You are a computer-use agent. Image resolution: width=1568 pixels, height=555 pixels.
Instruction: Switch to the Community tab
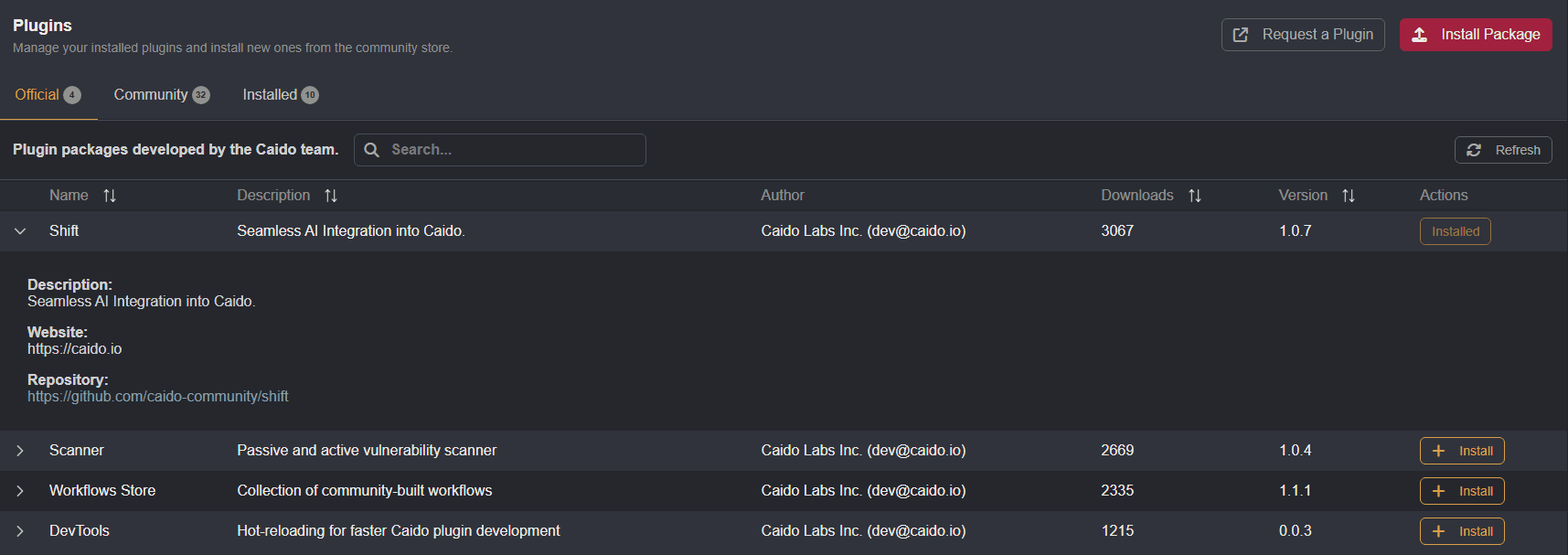click(x=152, y=94)
